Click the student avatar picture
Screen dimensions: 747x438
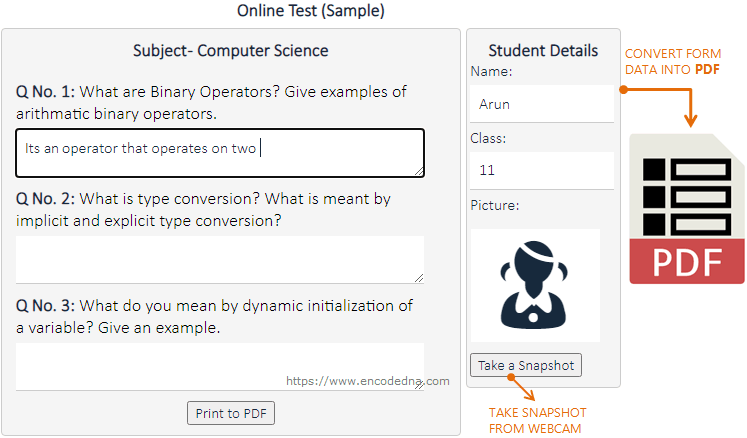(x=535, y=286)
